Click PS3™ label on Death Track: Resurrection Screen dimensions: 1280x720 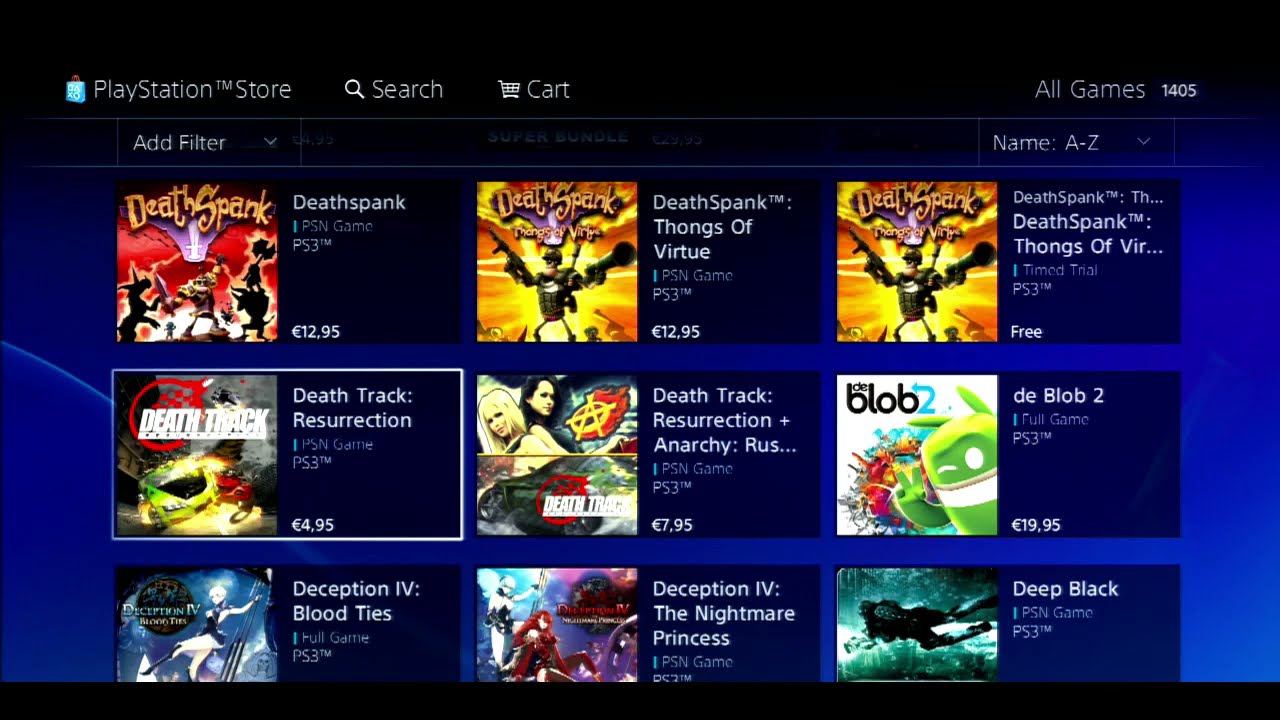point(311,462)
